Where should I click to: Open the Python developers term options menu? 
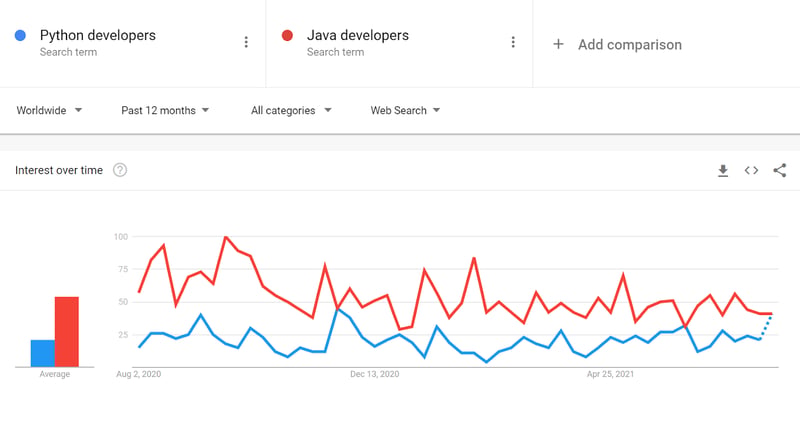(x=246, y=42)
